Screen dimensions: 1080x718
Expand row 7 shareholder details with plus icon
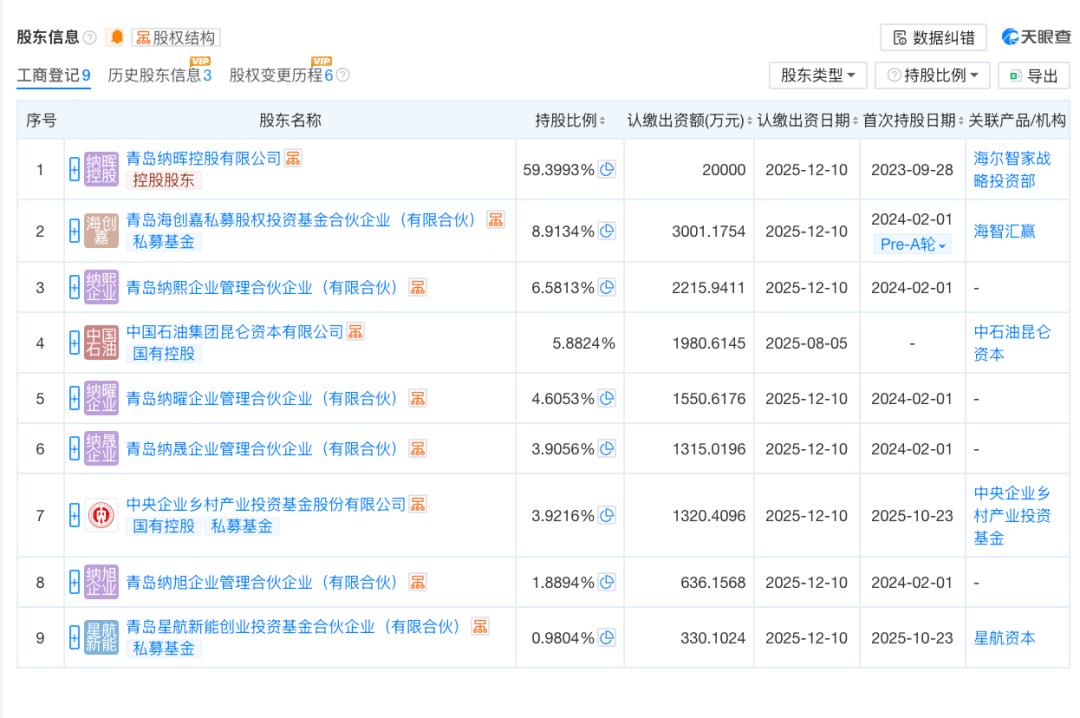[x=73, y=515]
